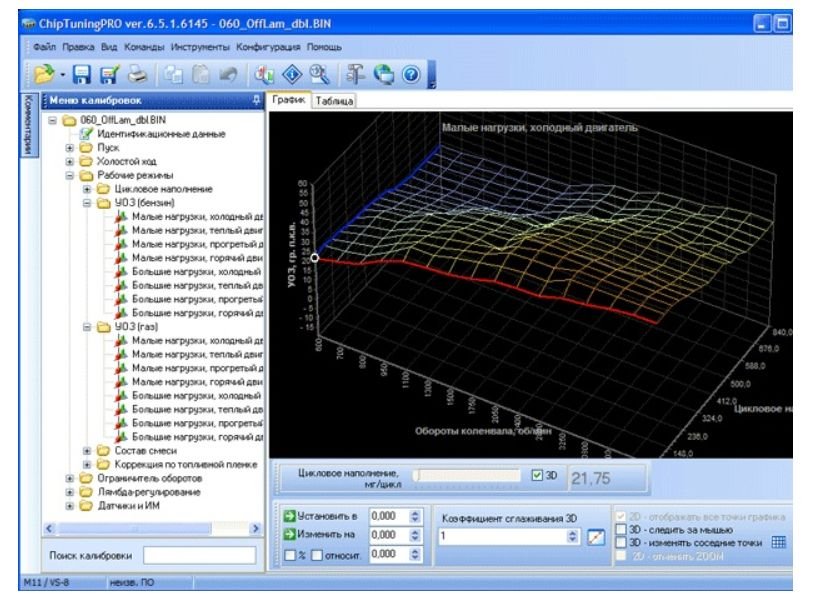Click the blue grid icon near neighbor points
Screen dimensions: 824x602
point(779,542)
